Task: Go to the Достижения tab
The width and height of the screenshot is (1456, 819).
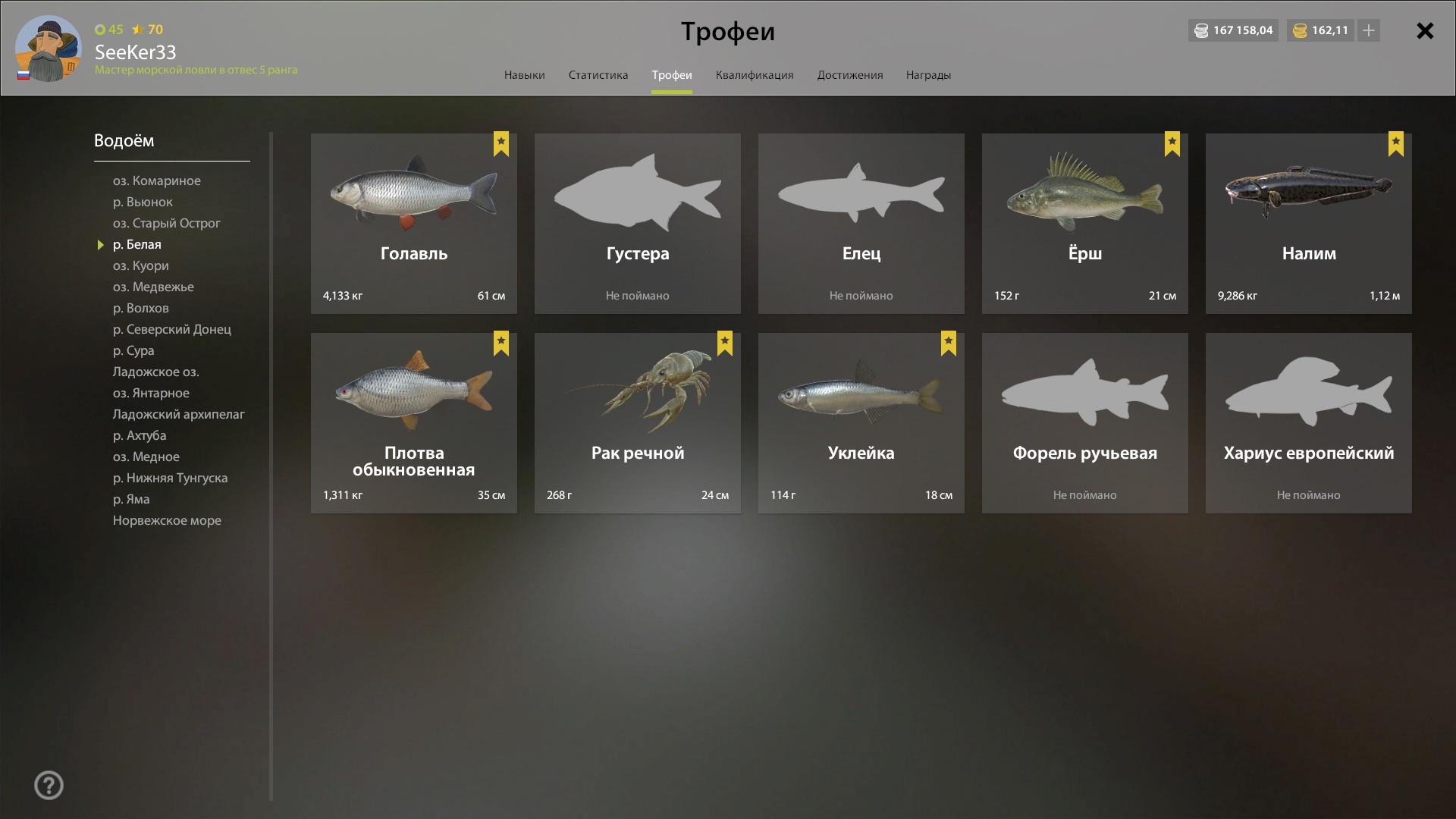Action: pos(850,75)
